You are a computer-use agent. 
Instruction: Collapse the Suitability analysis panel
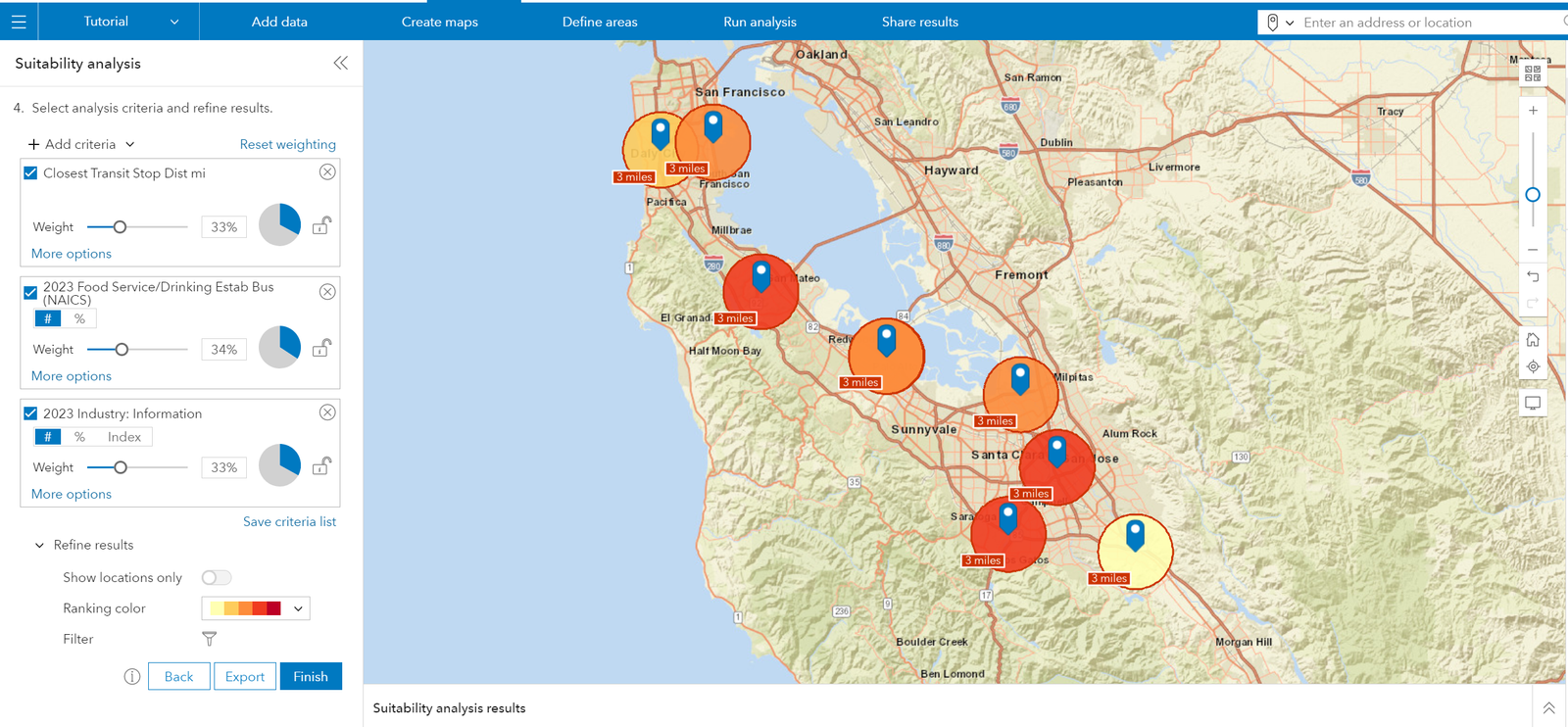(340, 64)
